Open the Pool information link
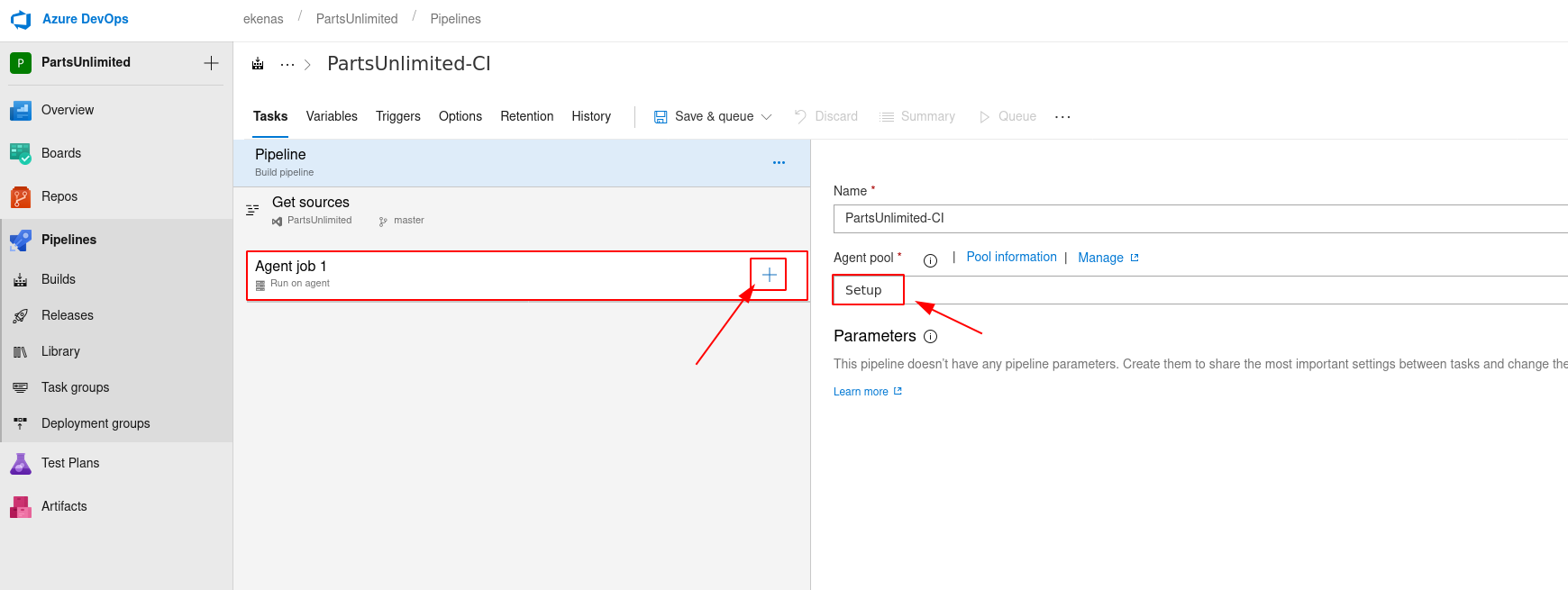1568x590 pixels. (x=1012, y=257)
